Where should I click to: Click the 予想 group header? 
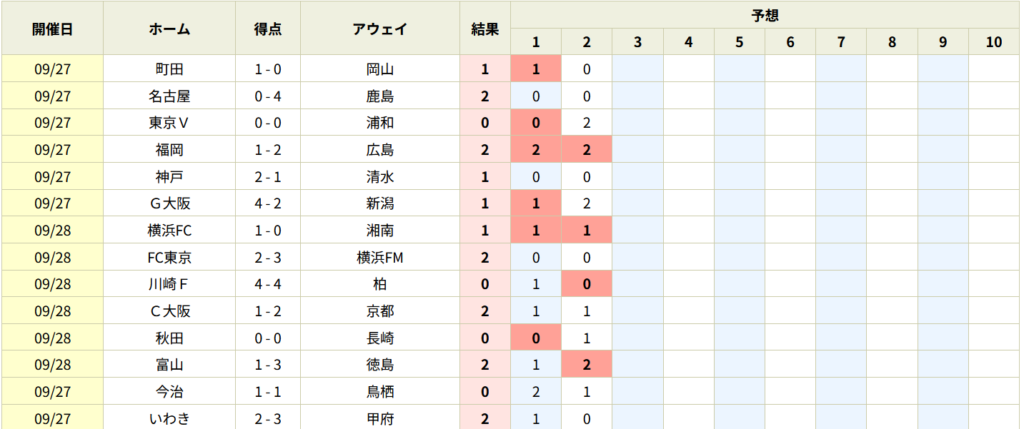pos(766,15)
